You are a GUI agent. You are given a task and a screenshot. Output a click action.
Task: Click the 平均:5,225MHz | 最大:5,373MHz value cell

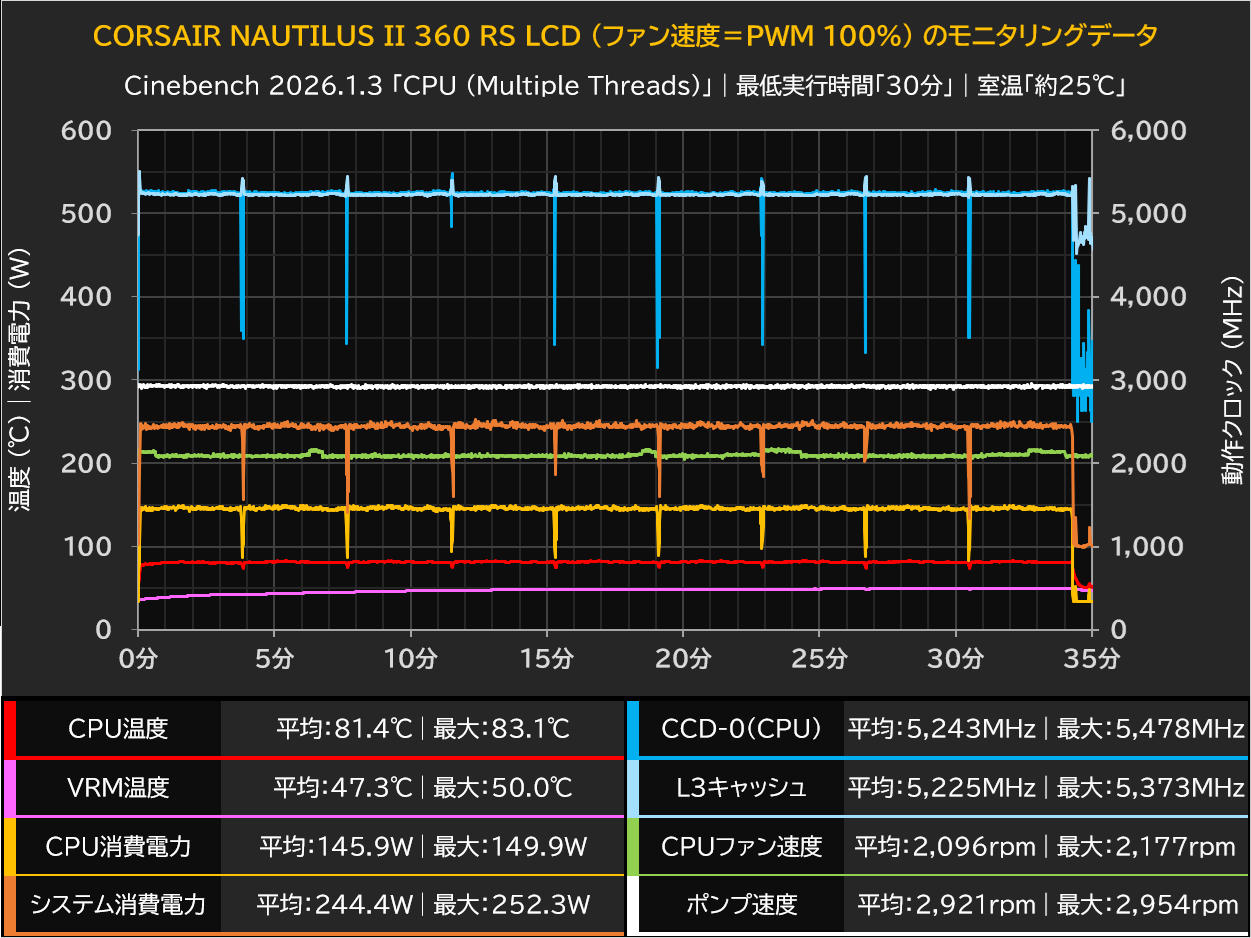click(x=1046, y=788)
